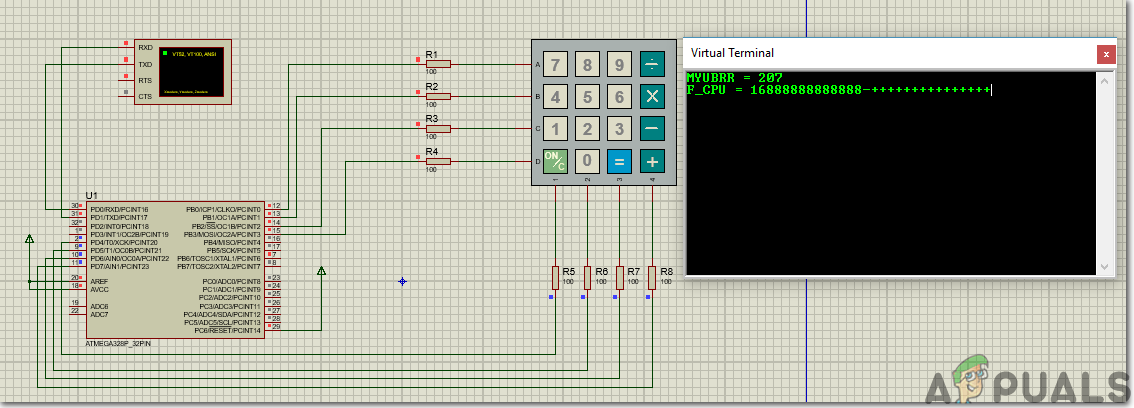Select the Virtual Terminal title bar
1134x408 pixels.
point(880,53)
